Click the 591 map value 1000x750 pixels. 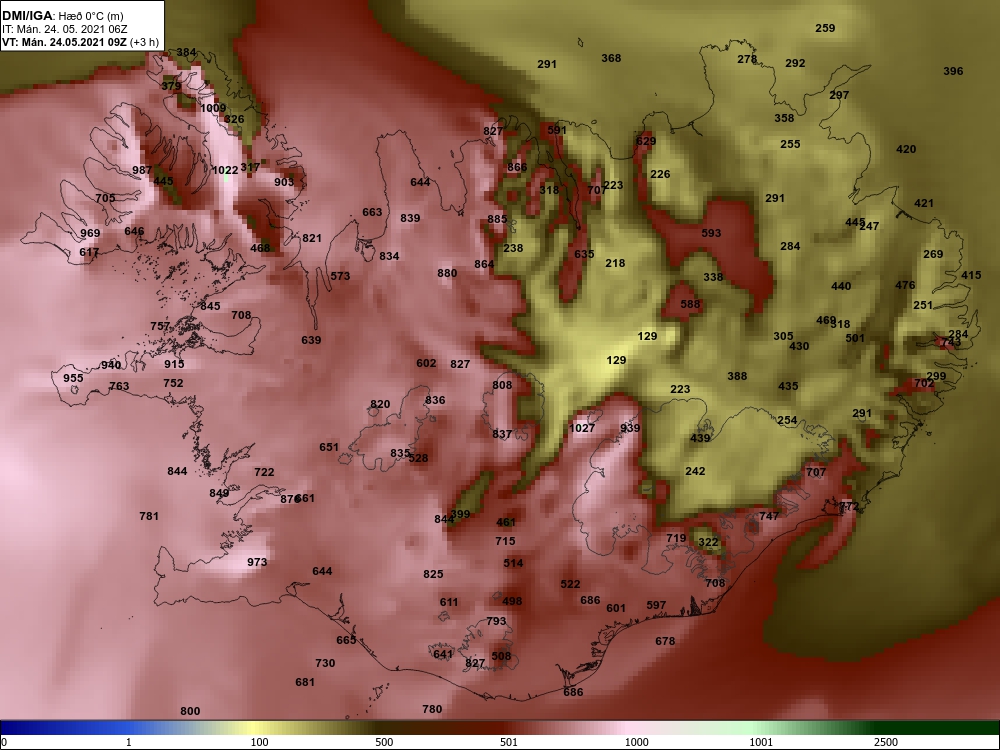click(x=557, y=129)
